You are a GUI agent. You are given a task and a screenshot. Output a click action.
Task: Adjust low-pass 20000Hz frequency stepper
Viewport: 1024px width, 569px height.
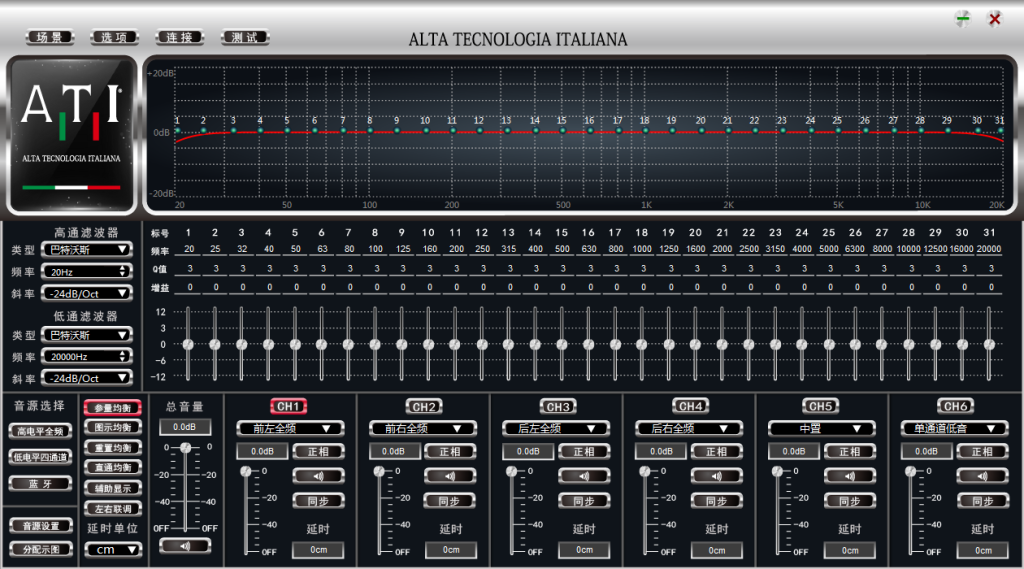[123, 356]
